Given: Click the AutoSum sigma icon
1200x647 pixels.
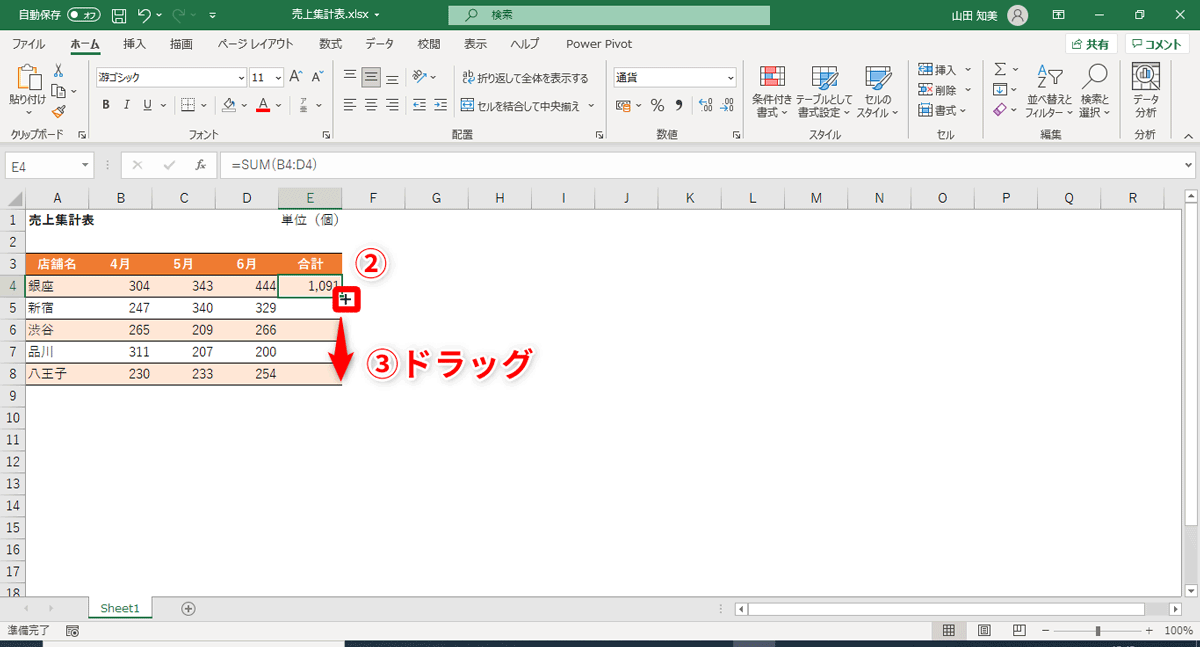Looking at the screenshot, I should [x=1000, y=70].
